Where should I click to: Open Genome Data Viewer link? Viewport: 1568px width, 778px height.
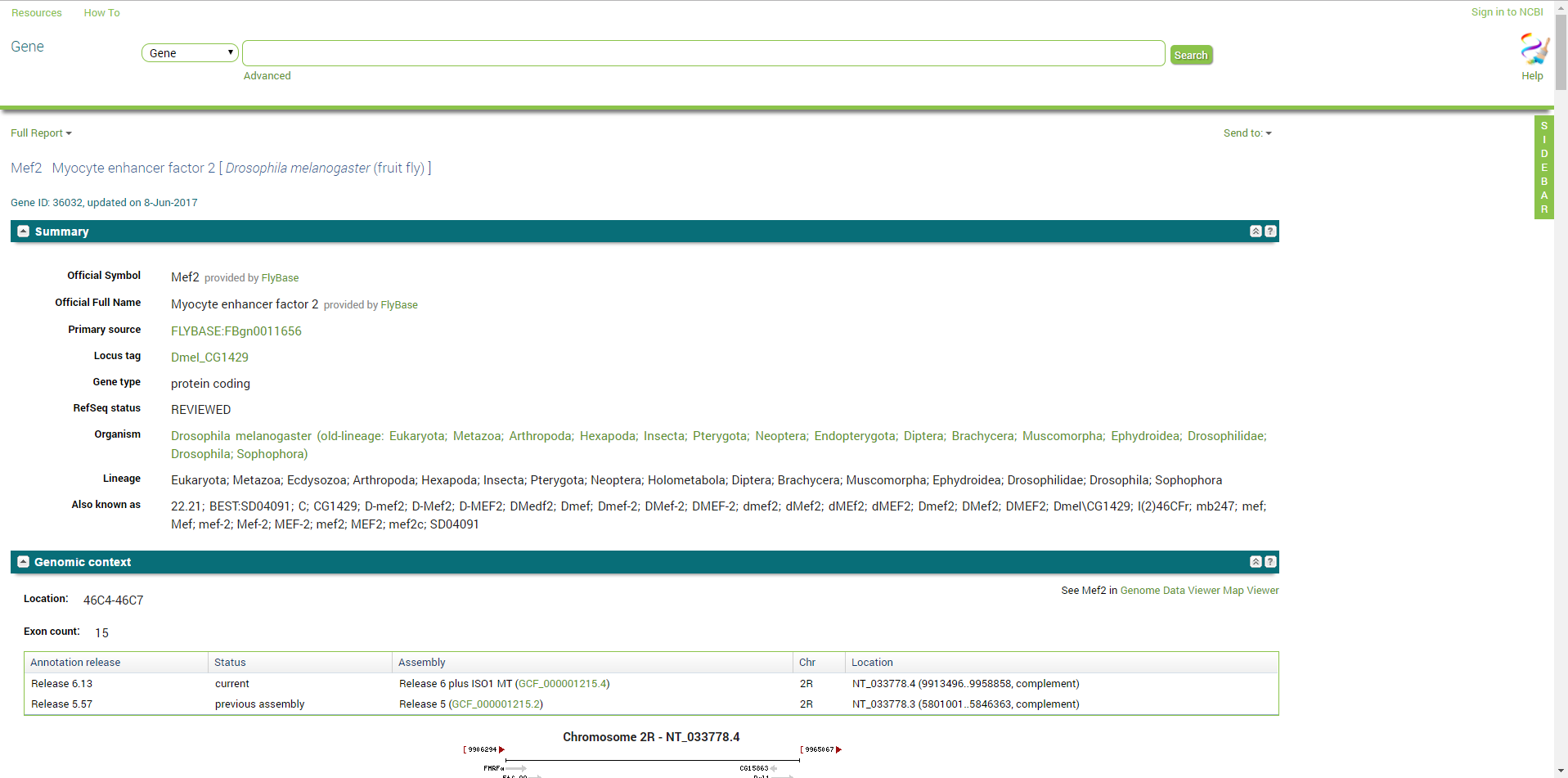coord(1170,591)
